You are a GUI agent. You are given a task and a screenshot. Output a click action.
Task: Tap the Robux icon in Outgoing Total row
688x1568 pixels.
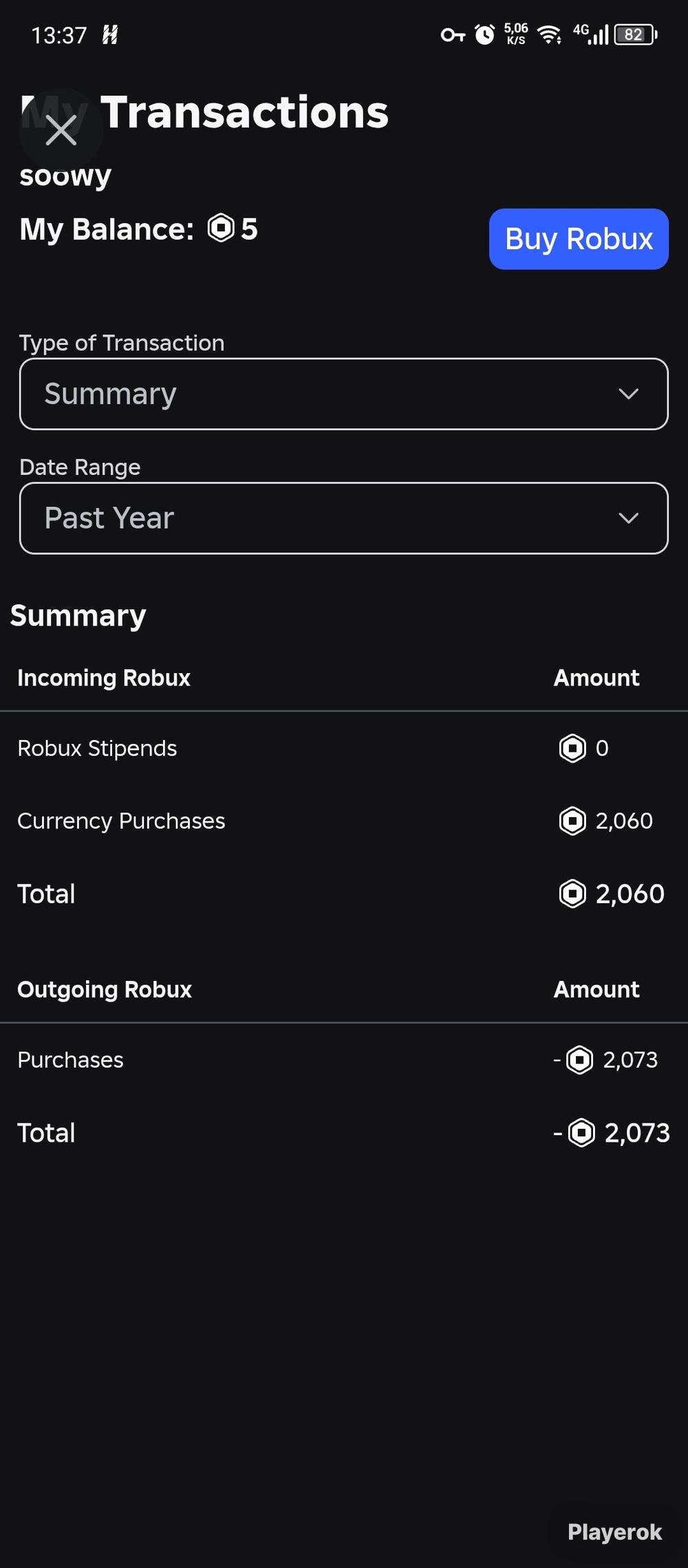pos(581,1132)
